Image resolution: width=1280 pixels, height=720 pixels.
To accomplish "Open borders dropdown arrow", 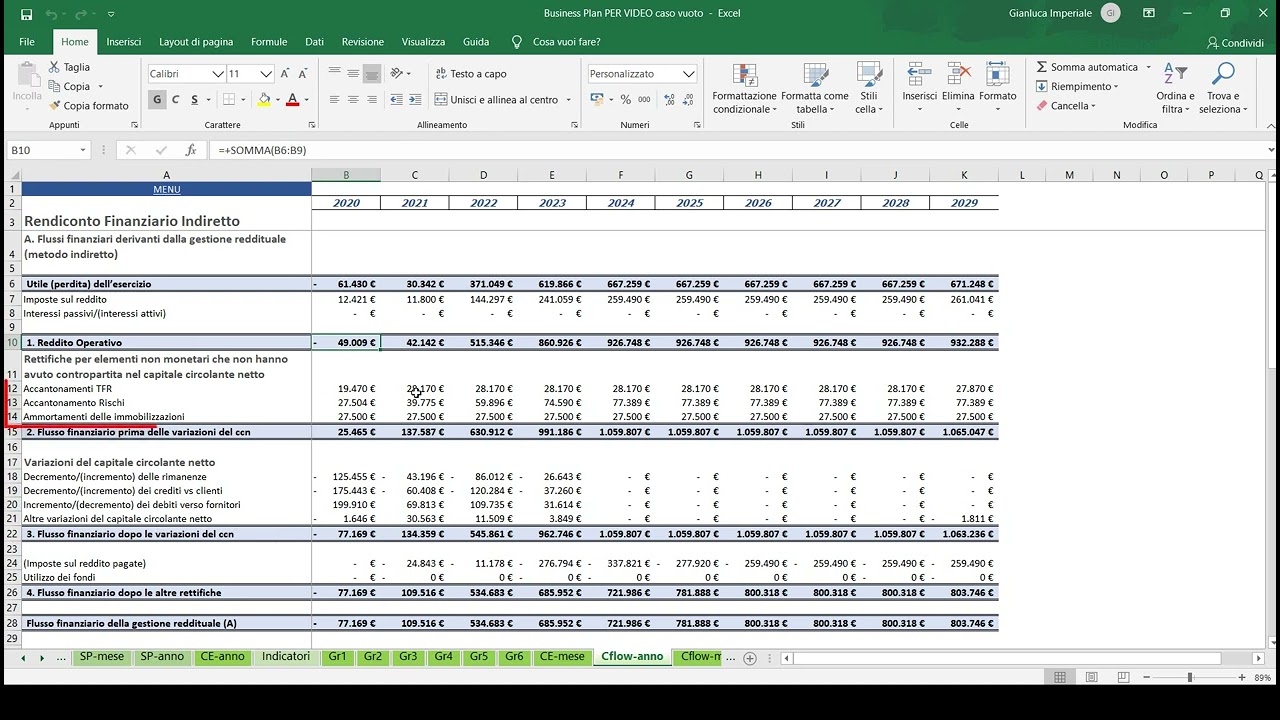I will (243, 100).
